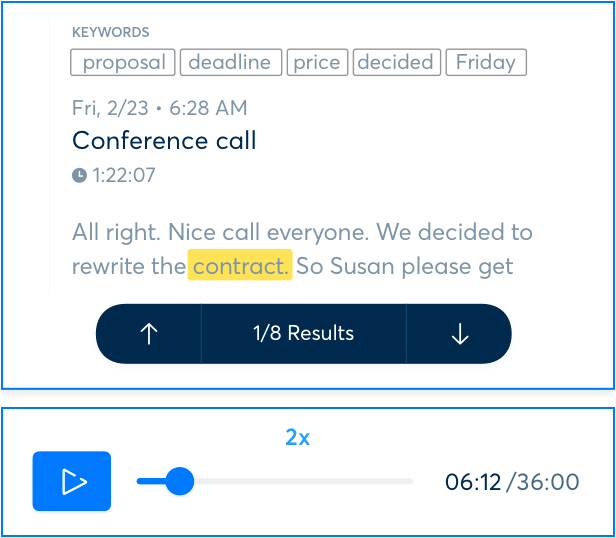Change the 2x playback speed
Viewport: 616px width, 538px height.
tap(297, 437)
